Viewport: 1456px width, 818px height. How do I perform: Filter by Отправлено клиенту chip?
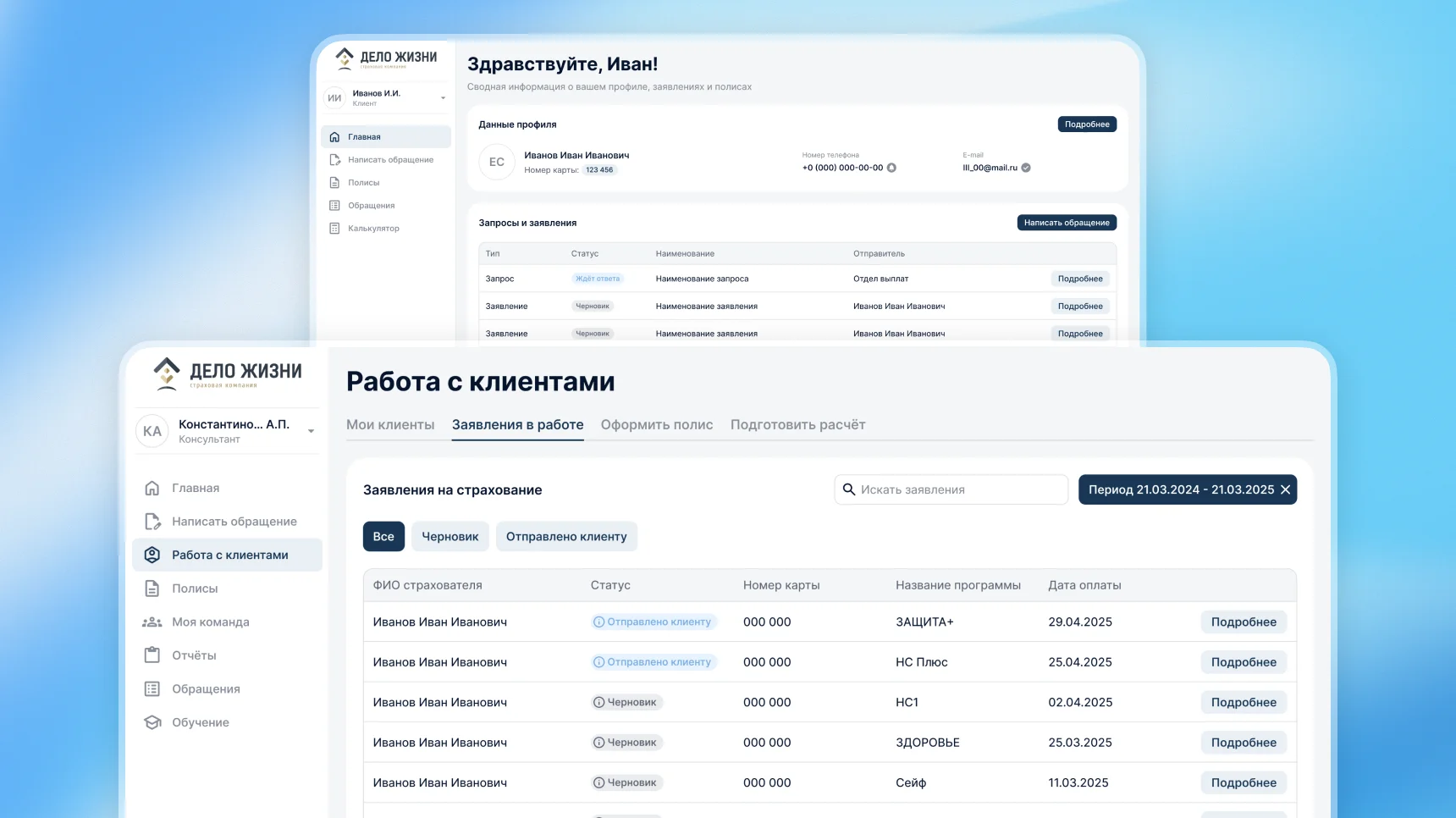pyautogui.click(x=566, y=537)
